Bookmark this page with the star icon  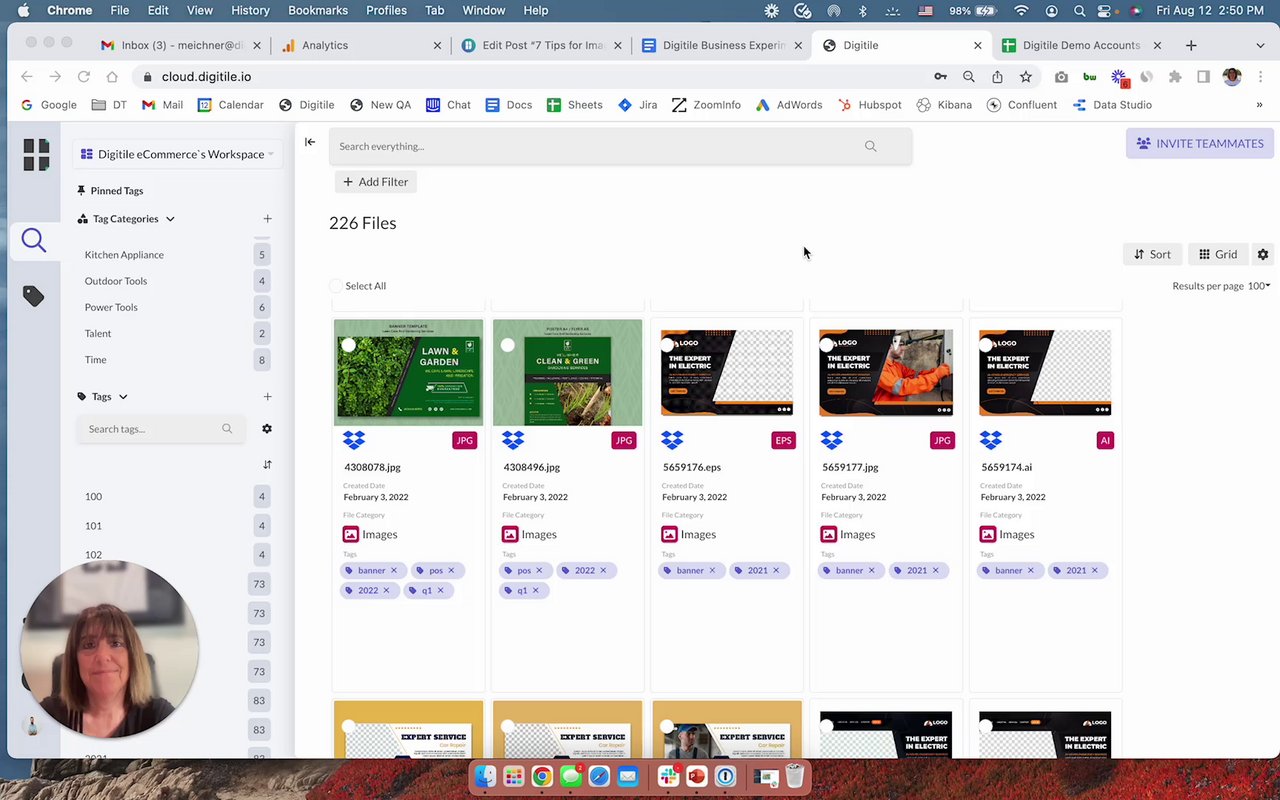(x=1025, y=76)
